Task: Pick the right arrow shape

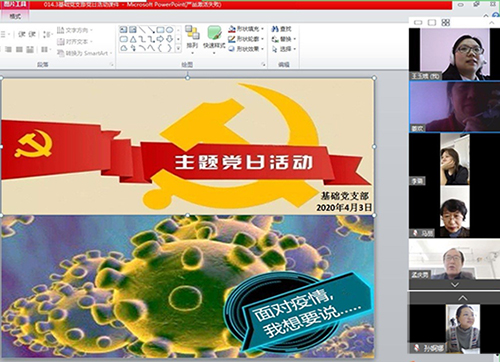Action: click(x=160, y=39)
